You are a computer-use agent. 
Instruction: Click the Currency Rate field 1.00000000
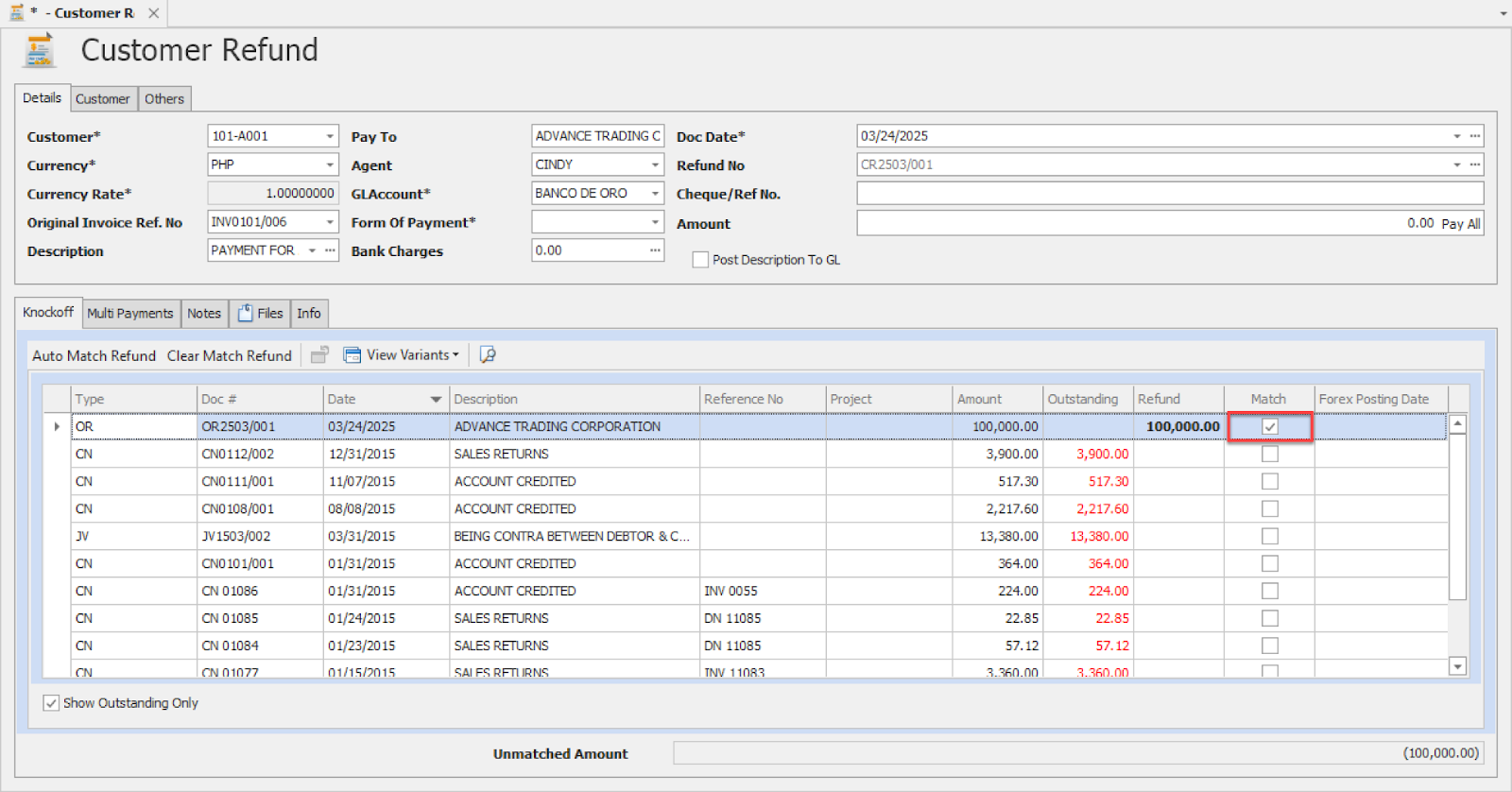(273, 193)
